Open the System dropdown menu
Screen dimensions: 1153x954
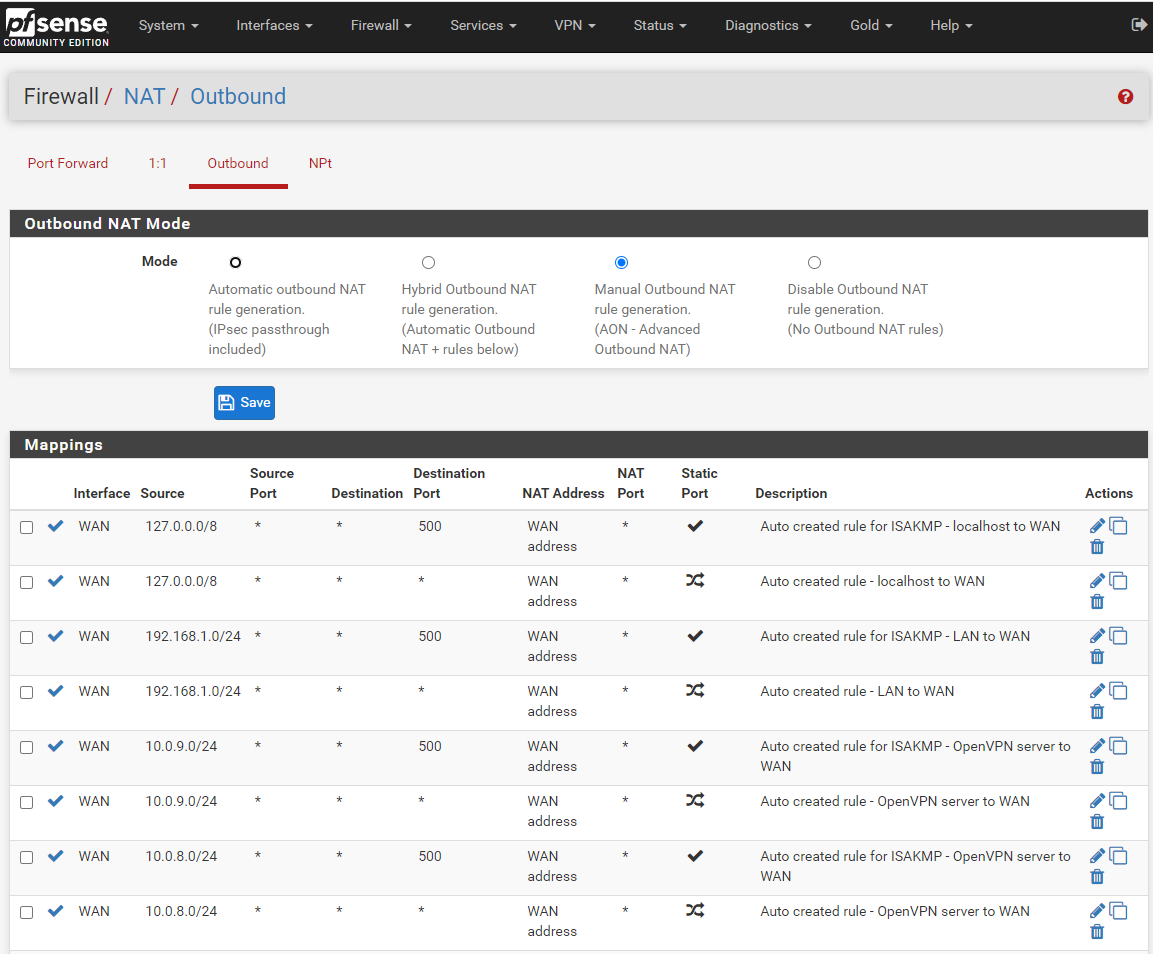click(168, 25)
